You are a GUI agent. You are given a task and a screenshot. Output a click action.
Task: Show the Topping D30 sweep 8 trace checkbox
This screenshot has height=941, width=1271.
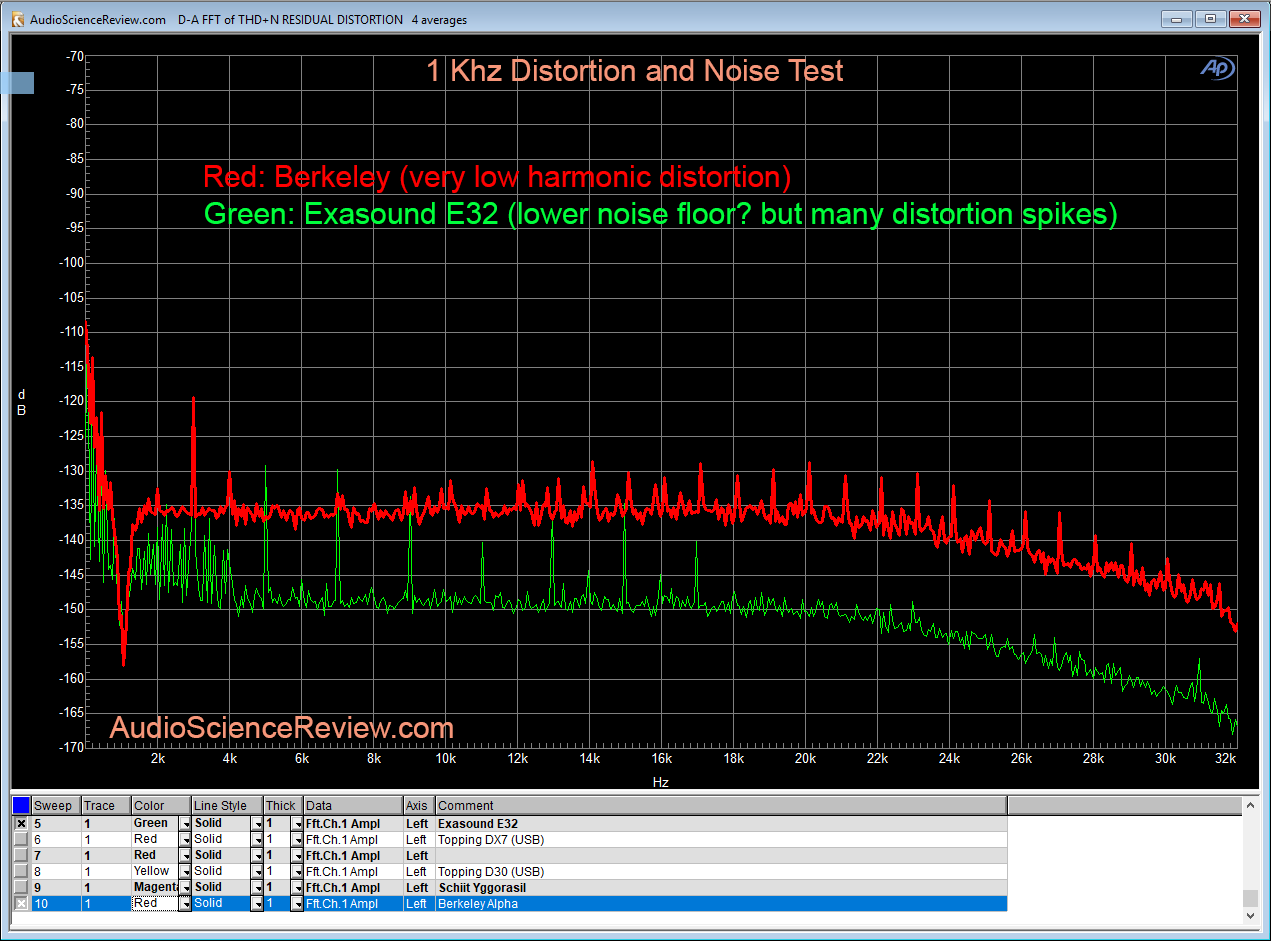[21, 871]
